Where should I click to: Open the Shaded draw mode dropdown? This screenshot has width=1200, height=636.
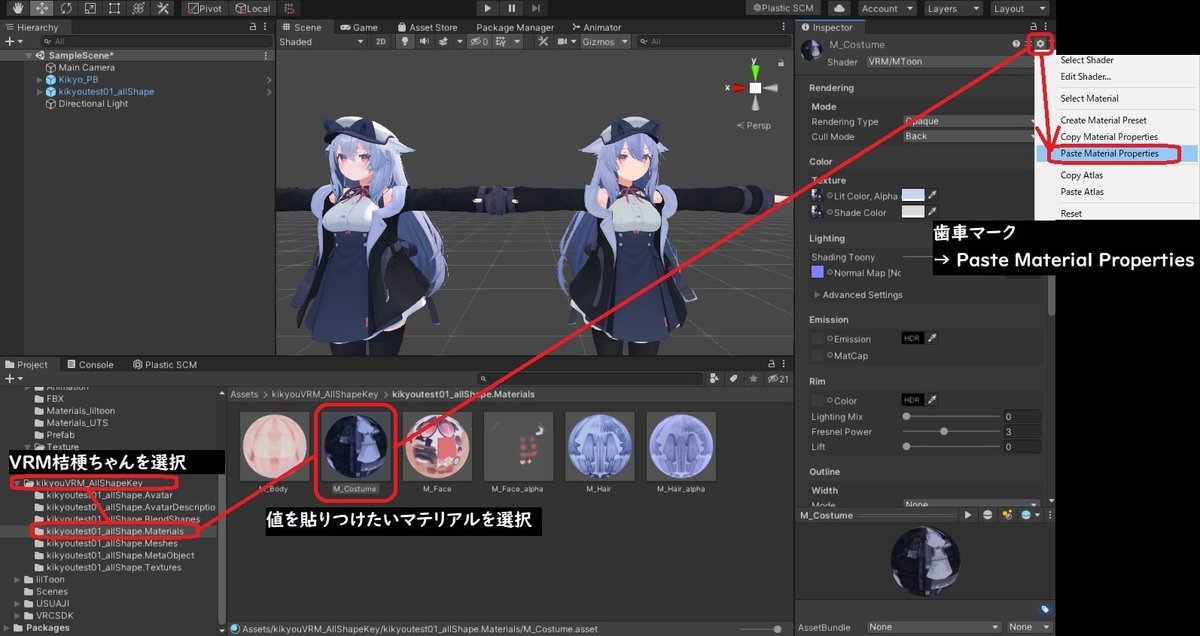(x=322, y=42)
